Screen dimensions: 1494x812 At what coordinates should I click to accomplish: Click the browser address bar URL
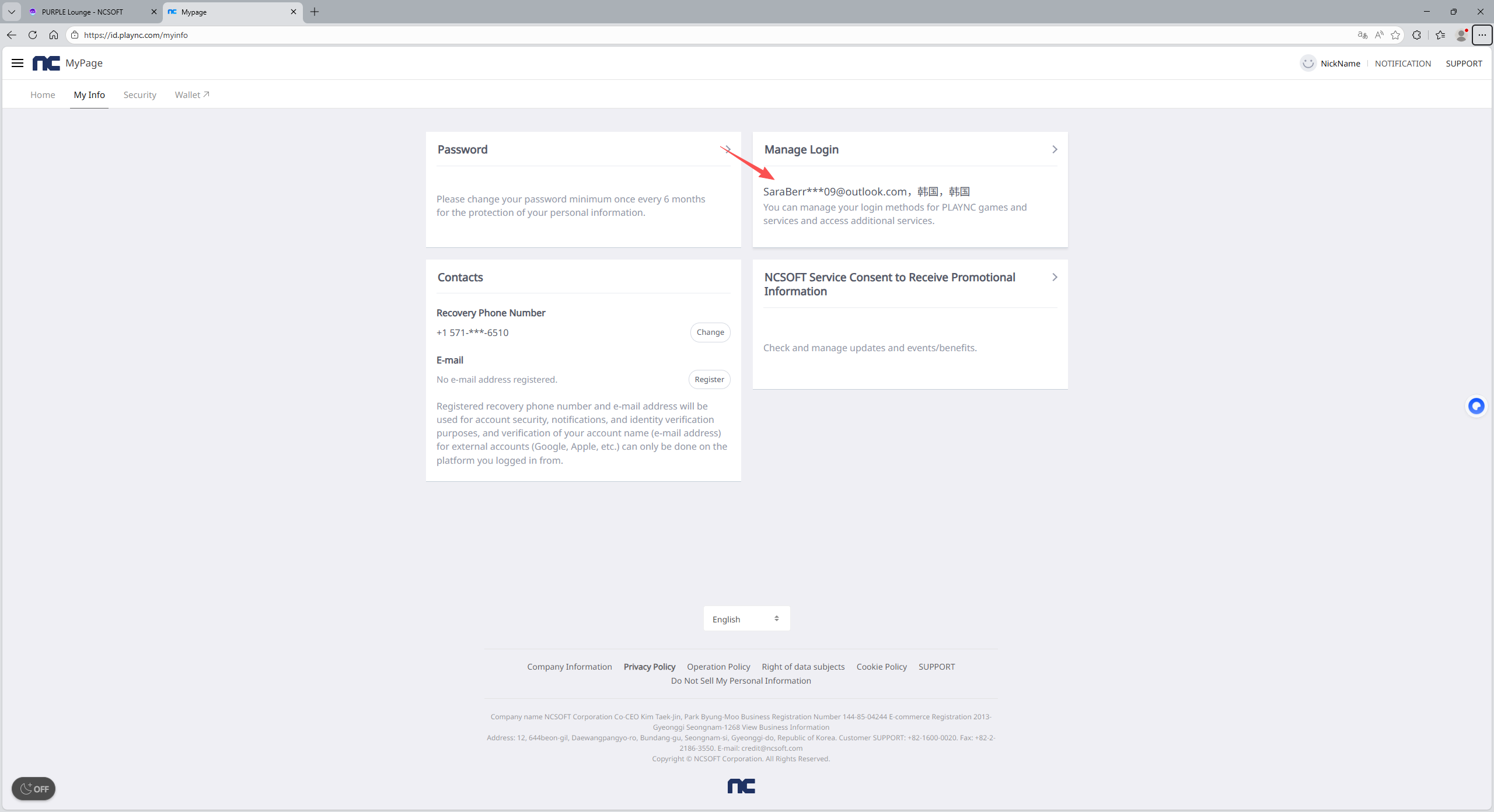[409, 35]
